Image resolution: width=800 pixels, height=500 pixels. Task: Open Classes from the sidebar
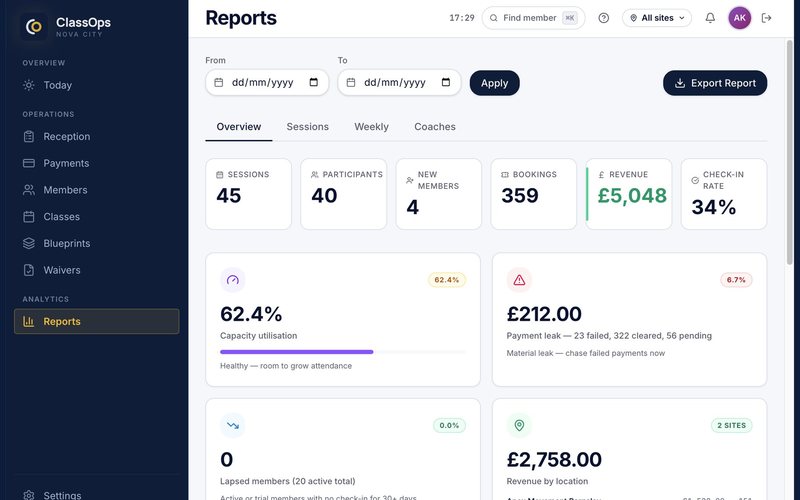pos(97,217)
